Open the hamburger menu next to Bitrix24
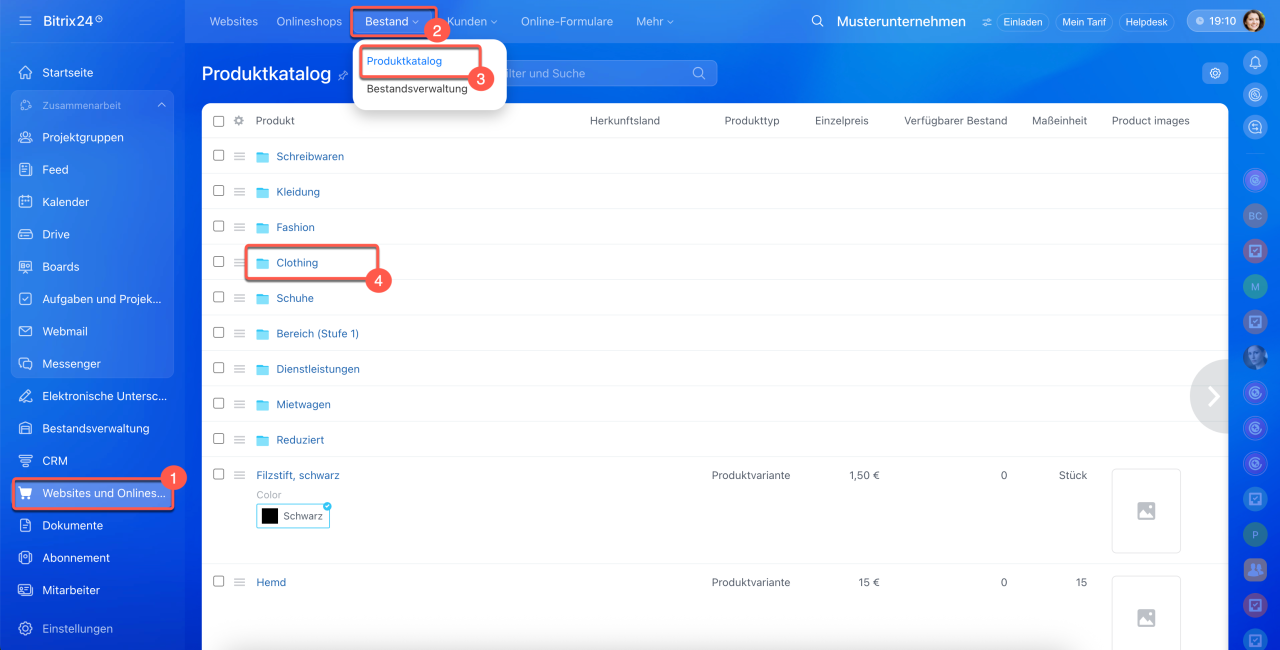Image resolution: width=1280 pixels, height=650 pixels. point(25,20)
